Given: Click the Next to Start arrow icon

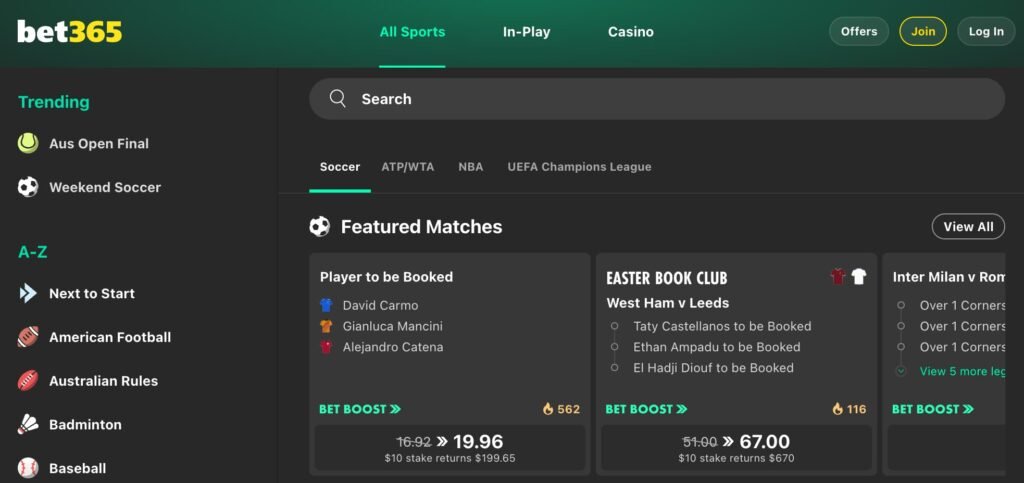Looking at the screenshot, I should 28,294.
